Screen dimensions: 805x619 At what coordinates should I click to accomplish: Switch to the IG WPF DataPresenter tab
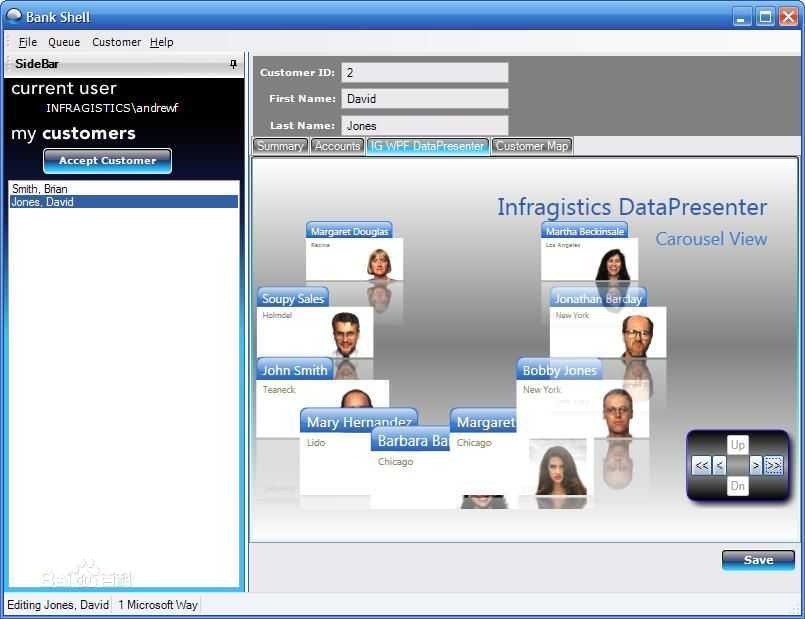coord(428,146)
